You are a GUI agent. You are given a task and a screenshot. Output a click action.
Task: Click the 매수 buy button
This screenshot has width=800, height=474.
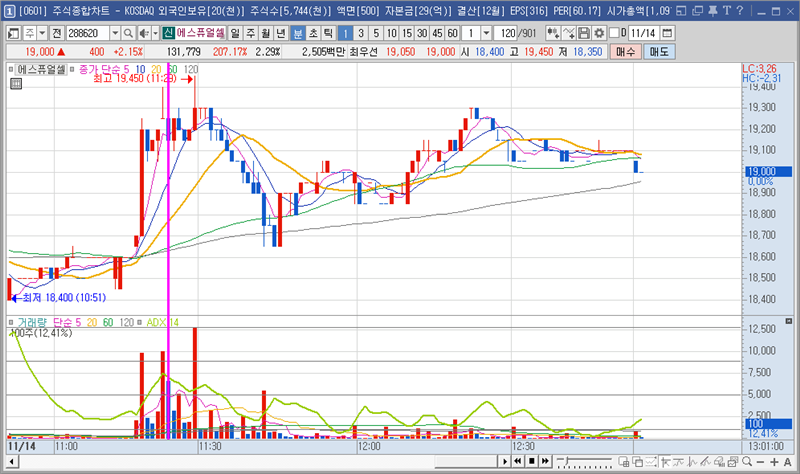pyautogui.click(x=626, y=51)
